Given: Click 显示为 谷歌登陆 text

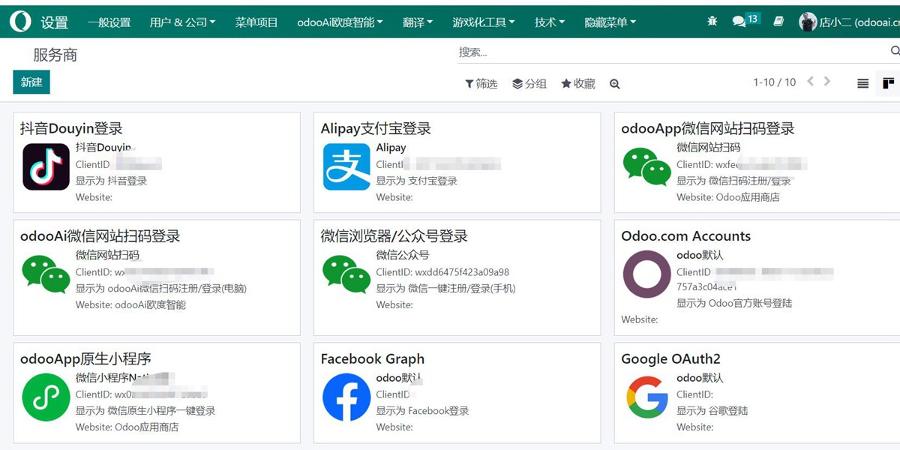Looking at the screenshot, I should coord(711,411).
